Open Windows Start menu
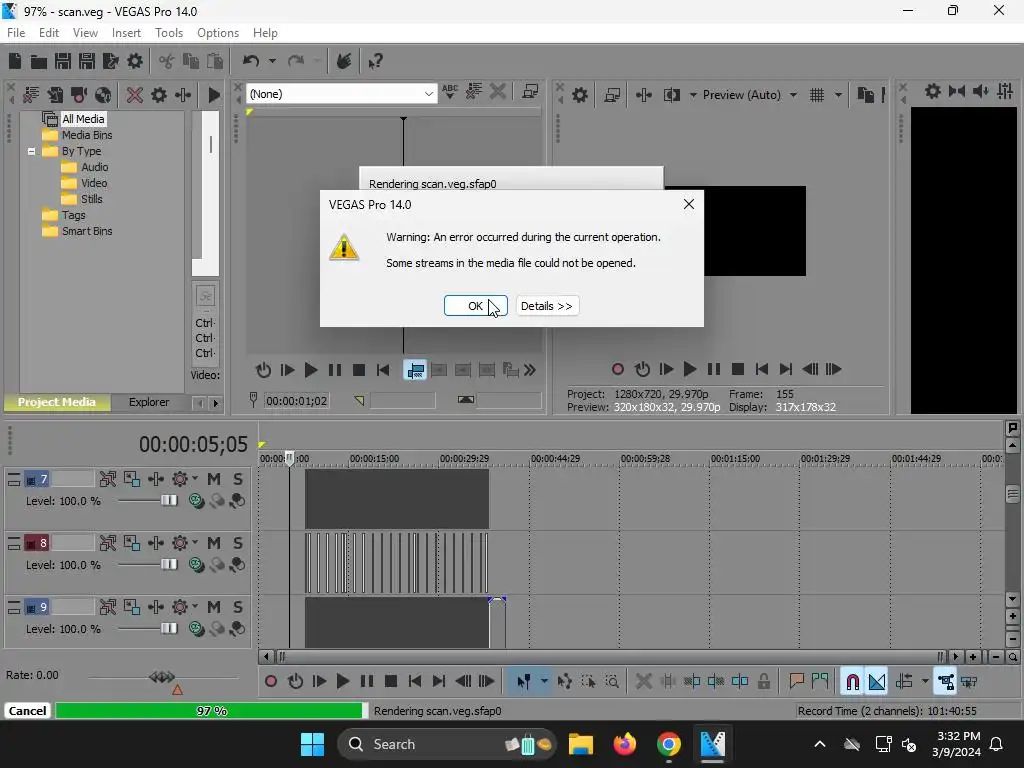Viewport: 1024px width, 768px height. point(312,744)
